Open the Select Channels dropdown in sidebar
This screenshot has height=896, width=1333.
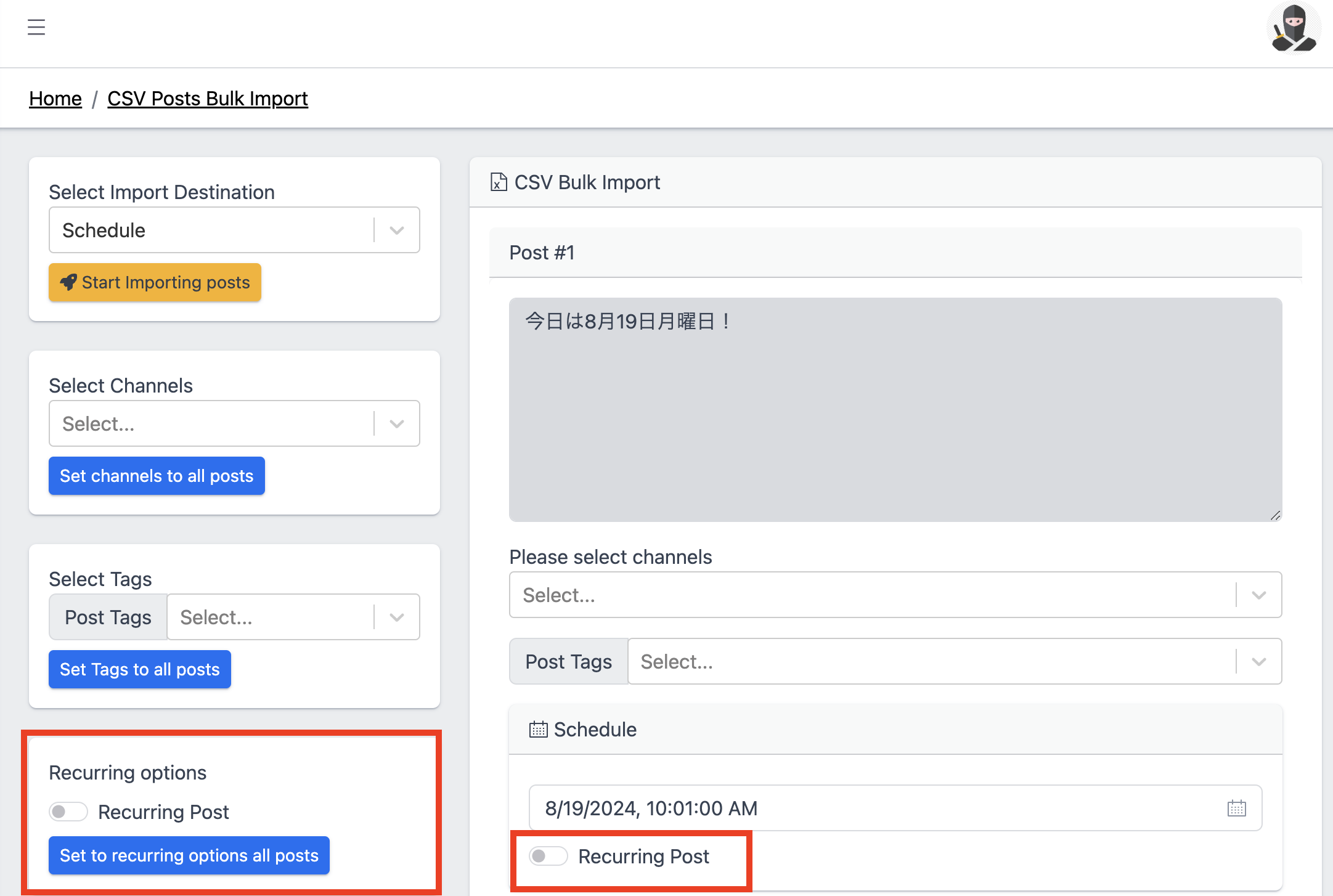[x=234, y=423]
